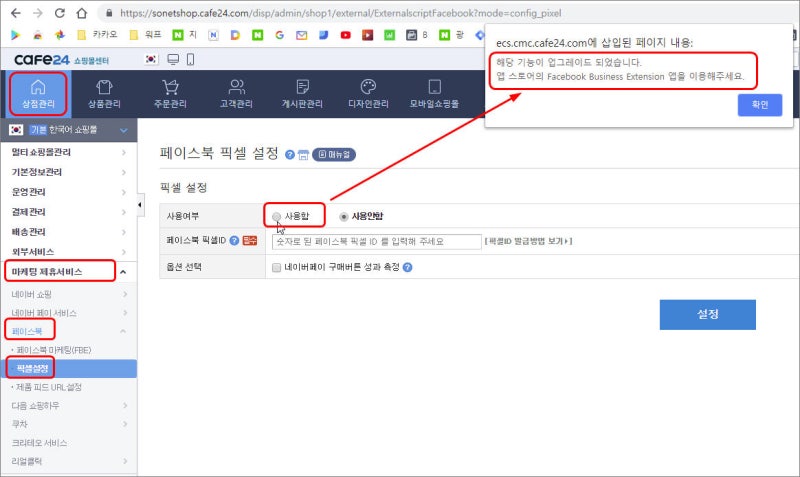The height and width of the screenshot is (477, 800).
Task: Go back with the browser back arrow
Action: tap(16, 13)
